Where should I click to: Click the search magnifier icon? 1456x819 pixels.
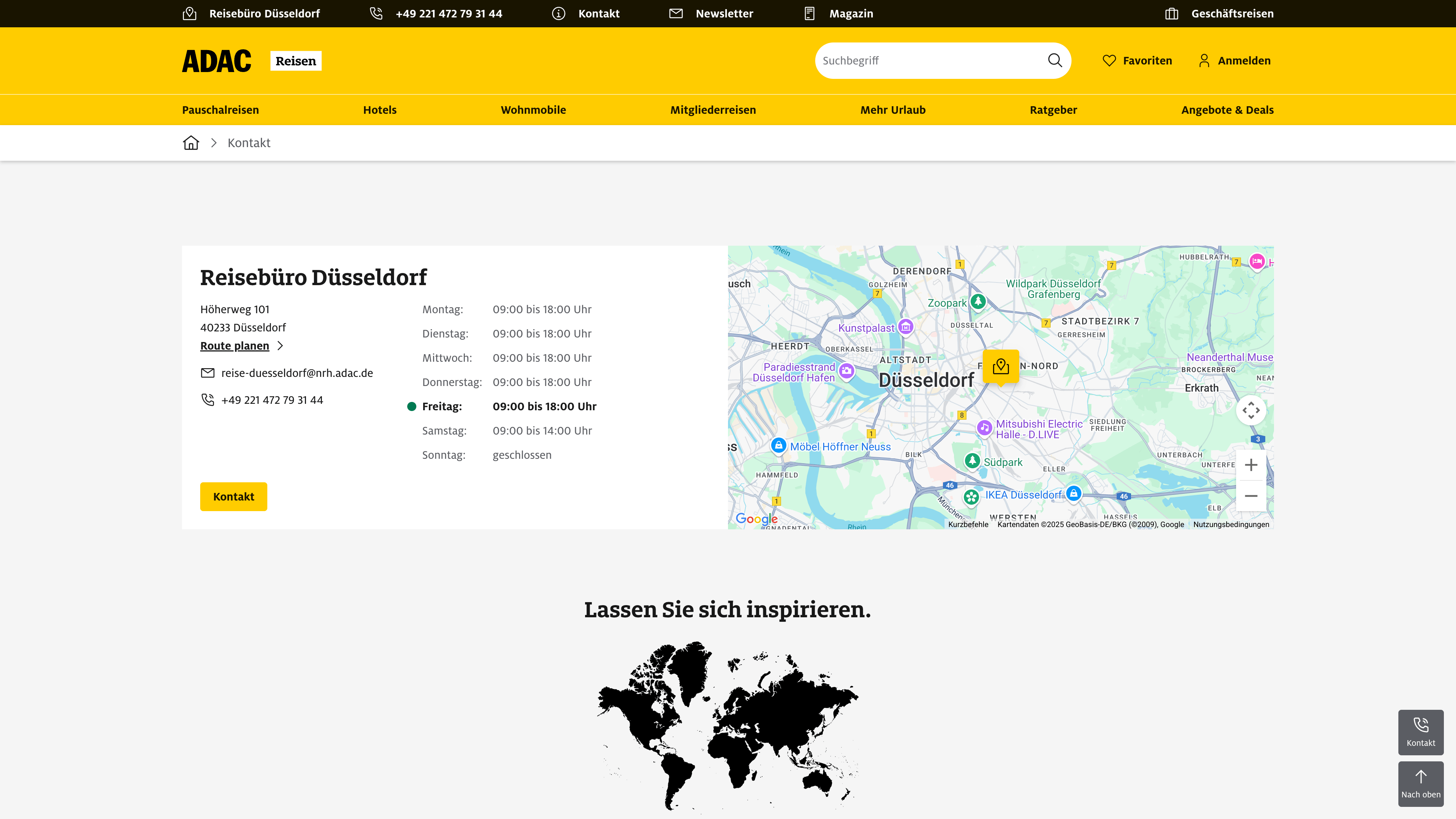[x=1055, y=61]
